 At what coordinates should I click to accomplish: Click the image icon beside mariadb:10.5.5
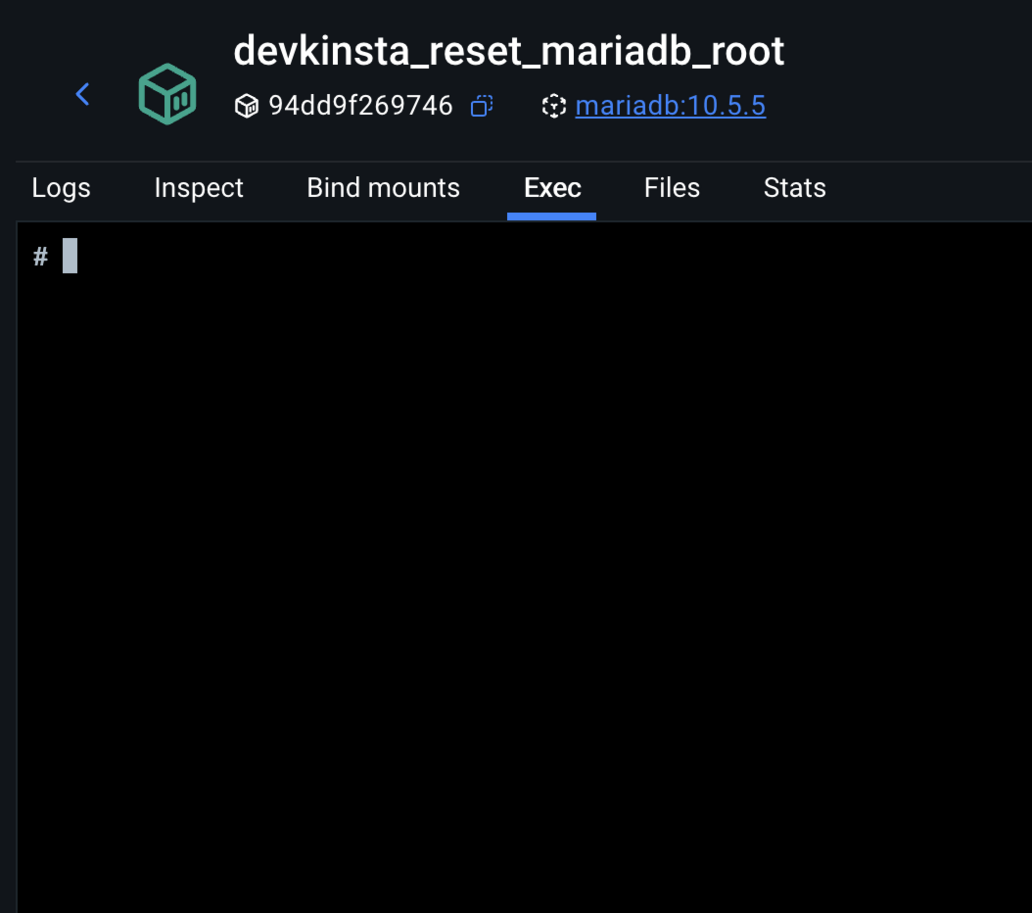[x=554, y=106]
